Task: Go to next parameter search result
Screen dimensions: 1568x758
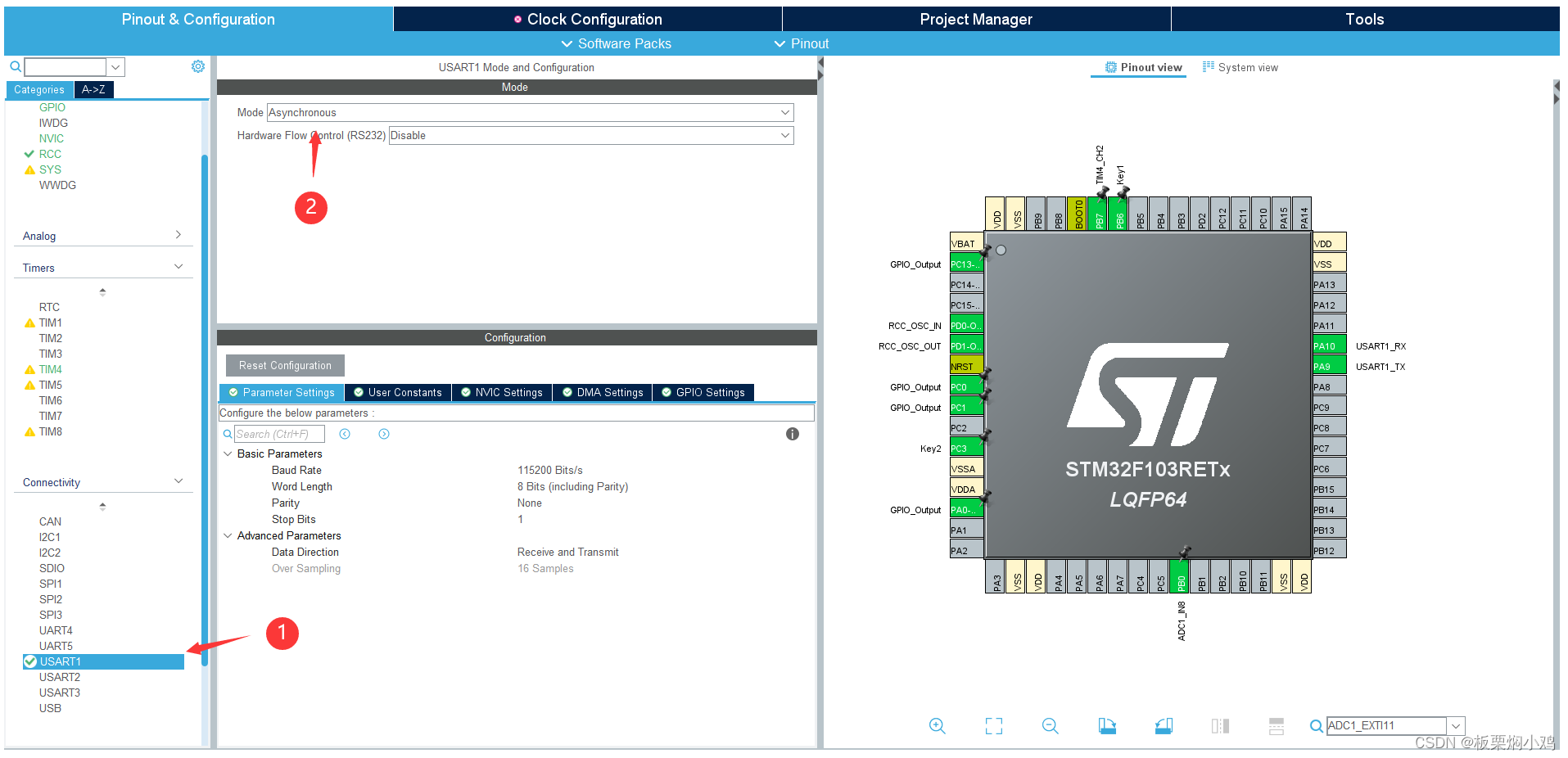Action: [384, 434]
